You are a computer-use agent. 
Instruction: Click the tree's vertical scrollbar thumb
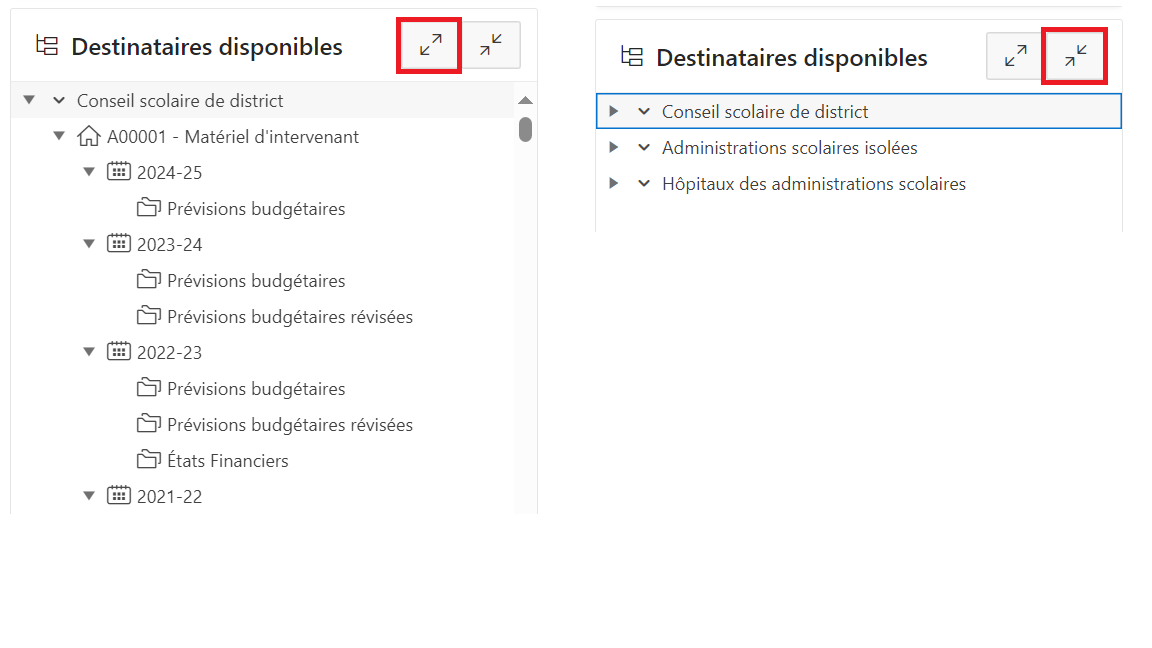[x=525, y=130]
